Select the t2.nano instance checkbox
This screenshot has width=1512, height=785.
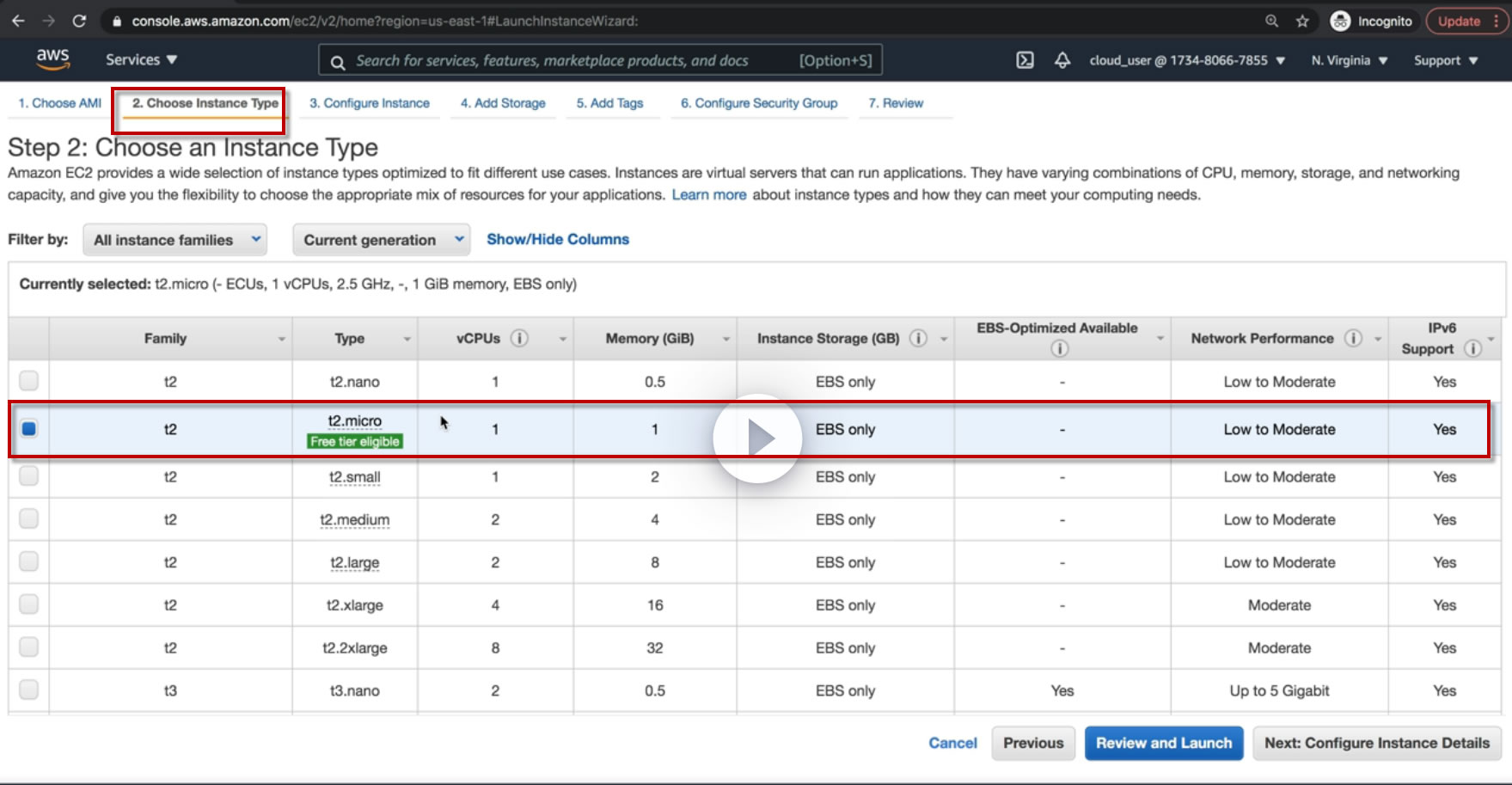coord(29,380)
